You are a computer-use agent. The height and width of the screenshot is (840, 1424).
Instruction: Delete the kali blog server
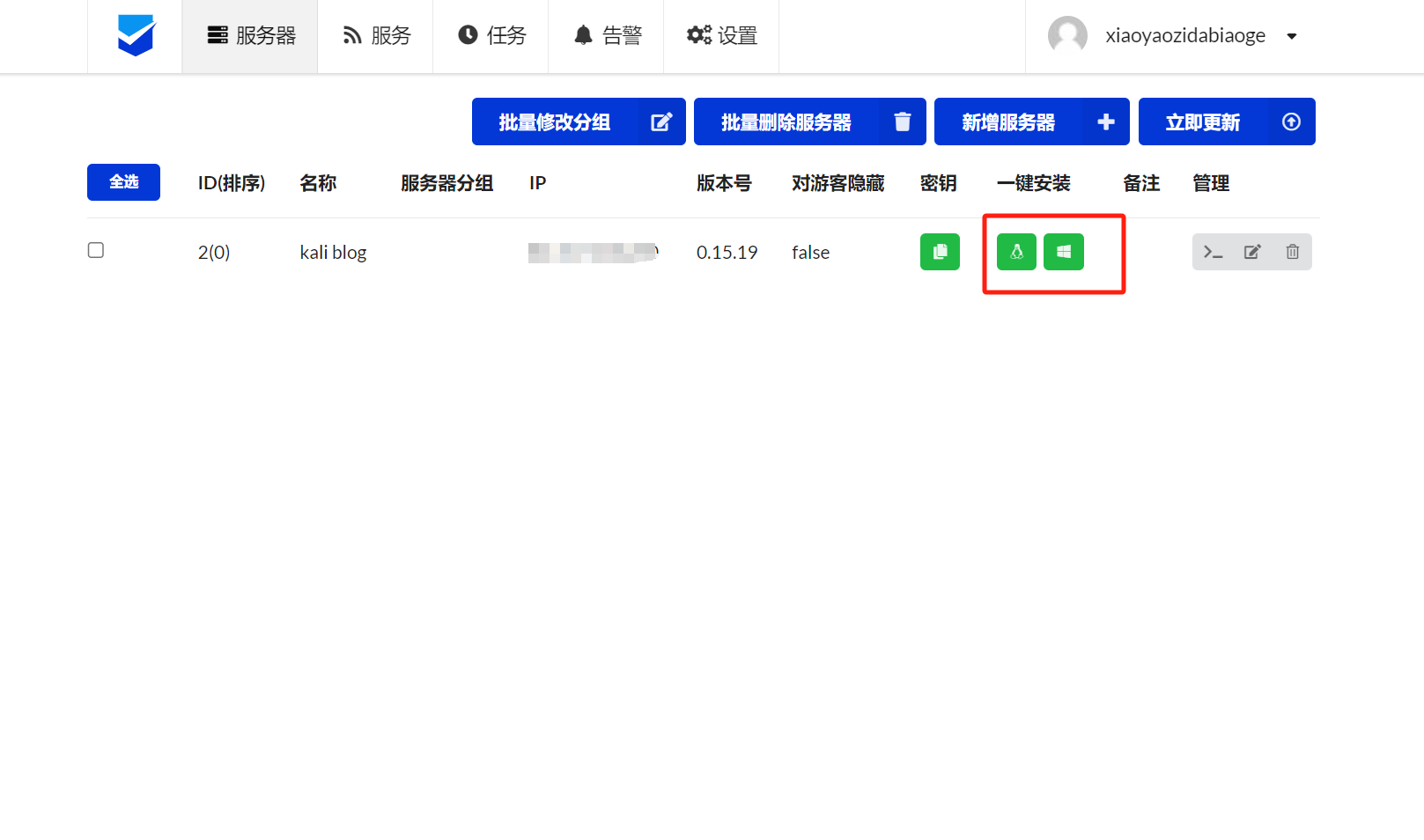1292,253
